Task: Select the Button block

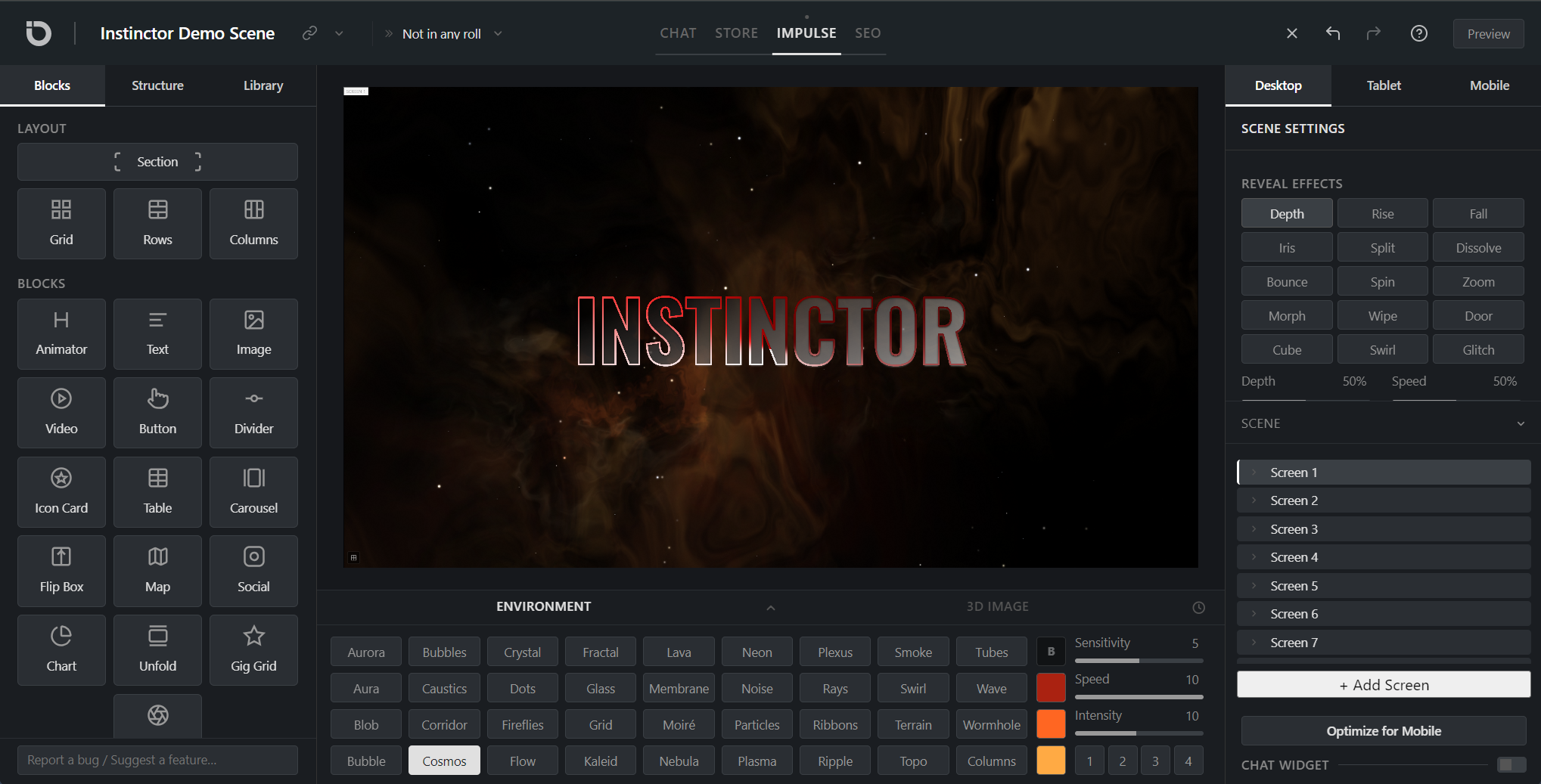Action: (x=157, y=413)
